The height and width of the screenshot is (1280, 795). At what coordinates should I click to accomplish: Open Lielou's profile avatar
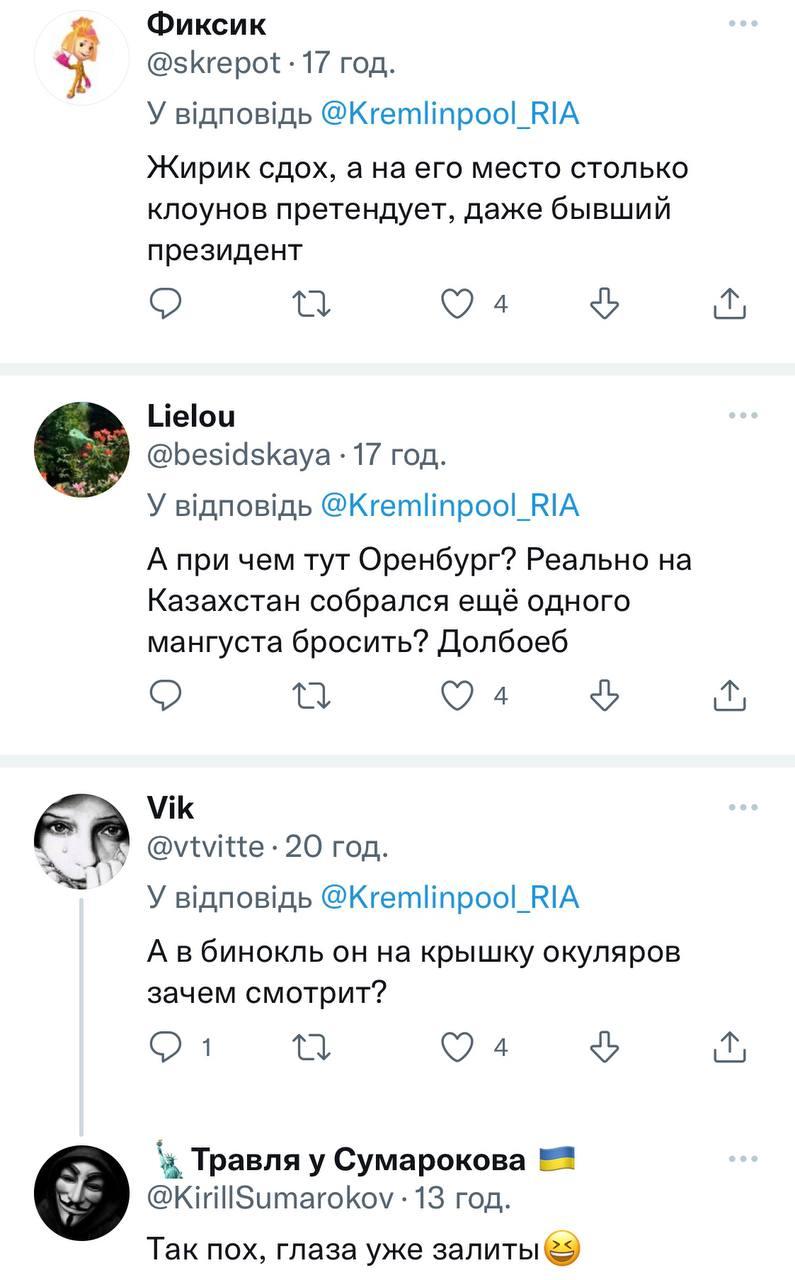(x=82, y=449)
